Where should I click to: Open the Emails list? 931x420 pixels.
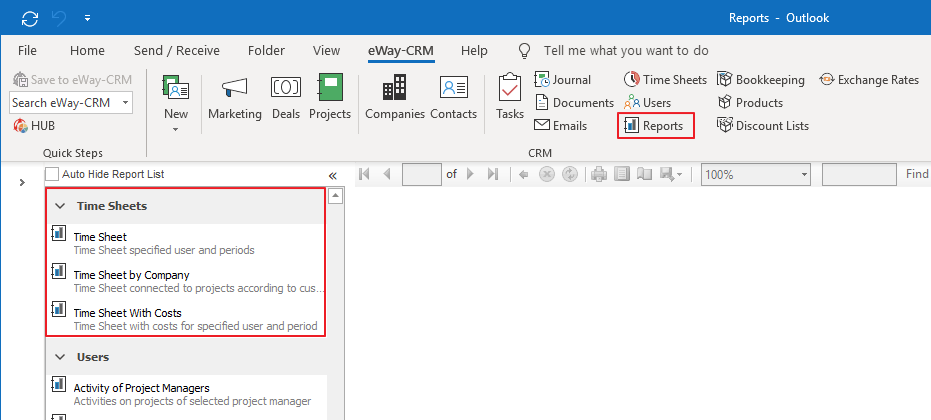tap(560, 125)
